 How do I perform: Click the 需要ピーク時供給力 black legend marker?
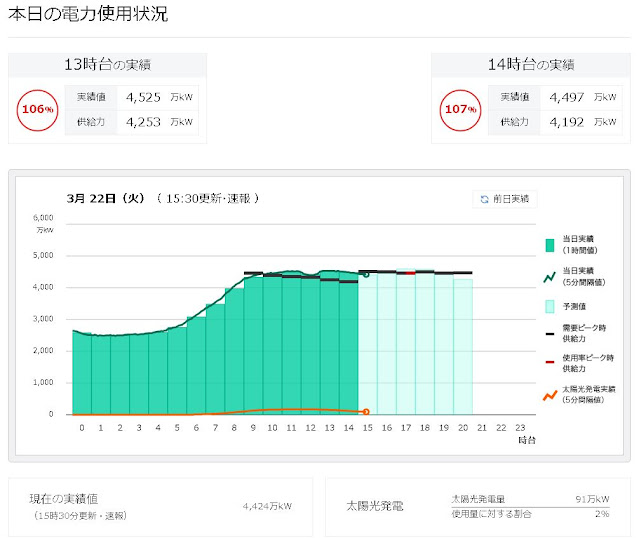pyautogui.click(x=550, y=334)
